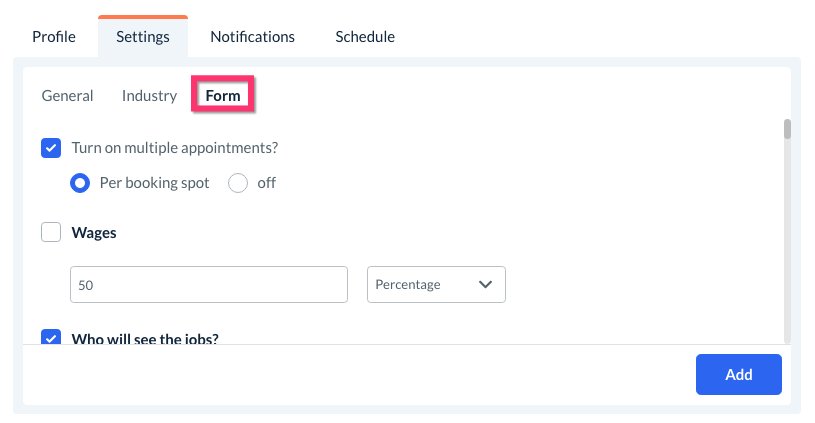Select the Per booking spot radio button

click(80, 183)
